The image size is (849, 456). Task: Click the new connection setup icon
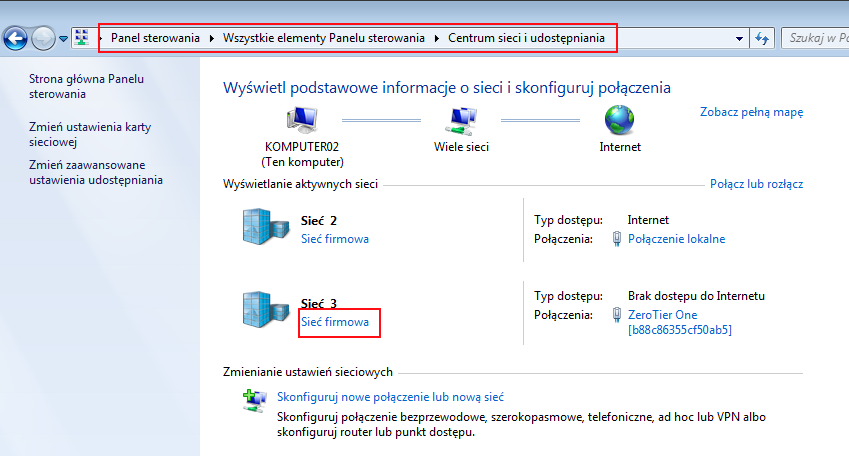pyautogui.click(x=253, y=401)
